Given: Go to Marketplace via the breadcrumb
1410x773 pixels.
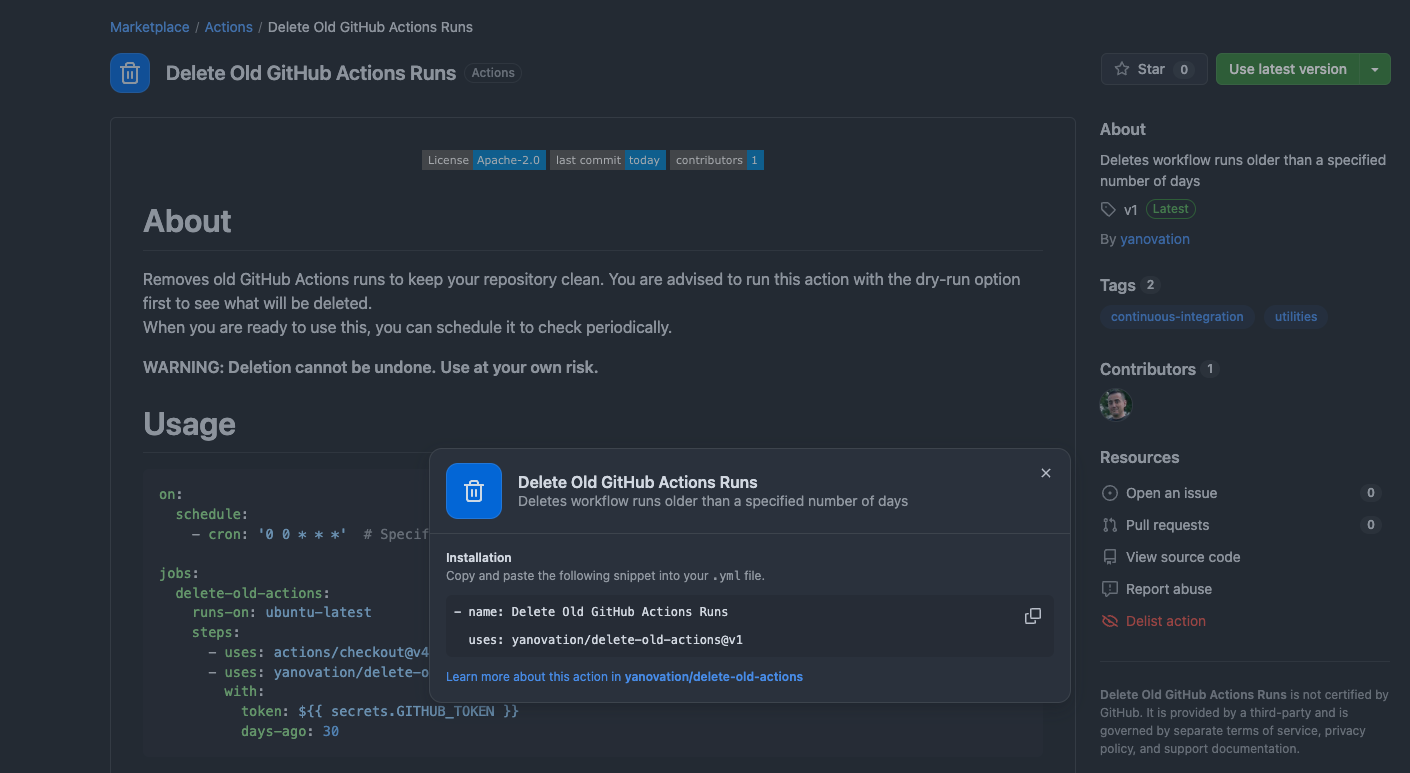Looking at the screenshot, I should click(149, 27).
